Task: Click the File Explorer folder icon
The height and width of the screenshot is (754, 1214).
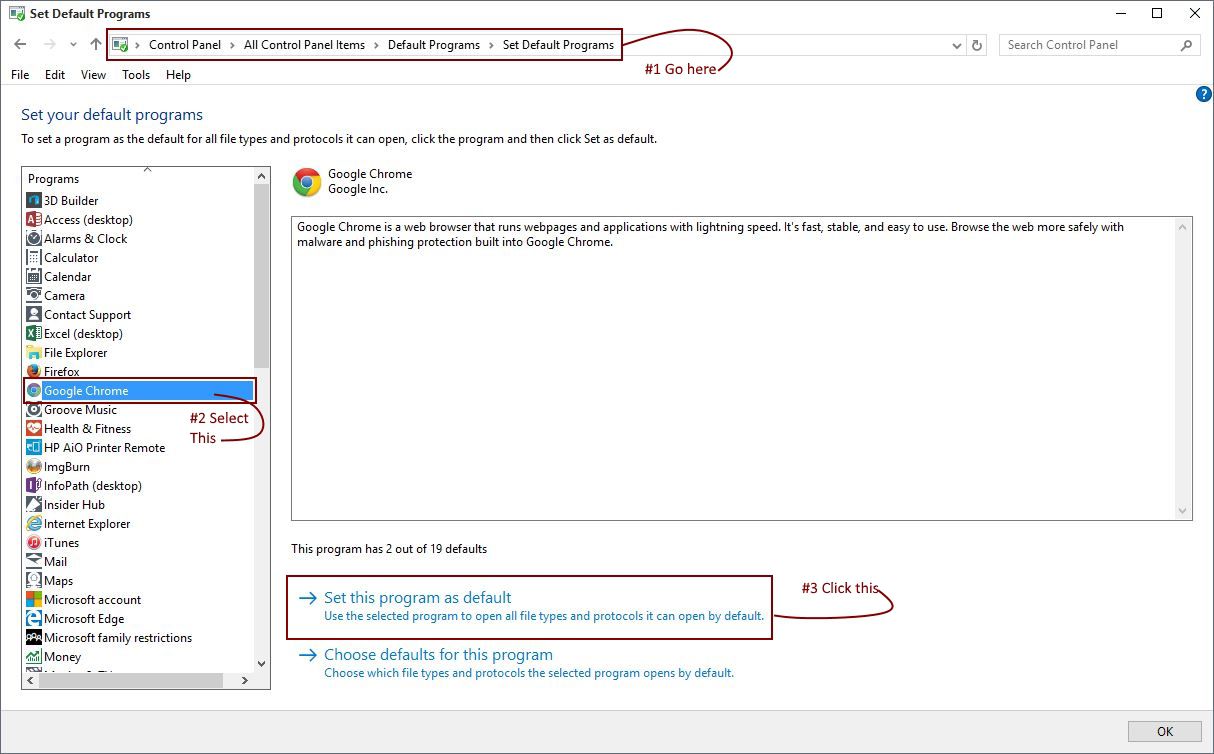Action: coord(34,352)
